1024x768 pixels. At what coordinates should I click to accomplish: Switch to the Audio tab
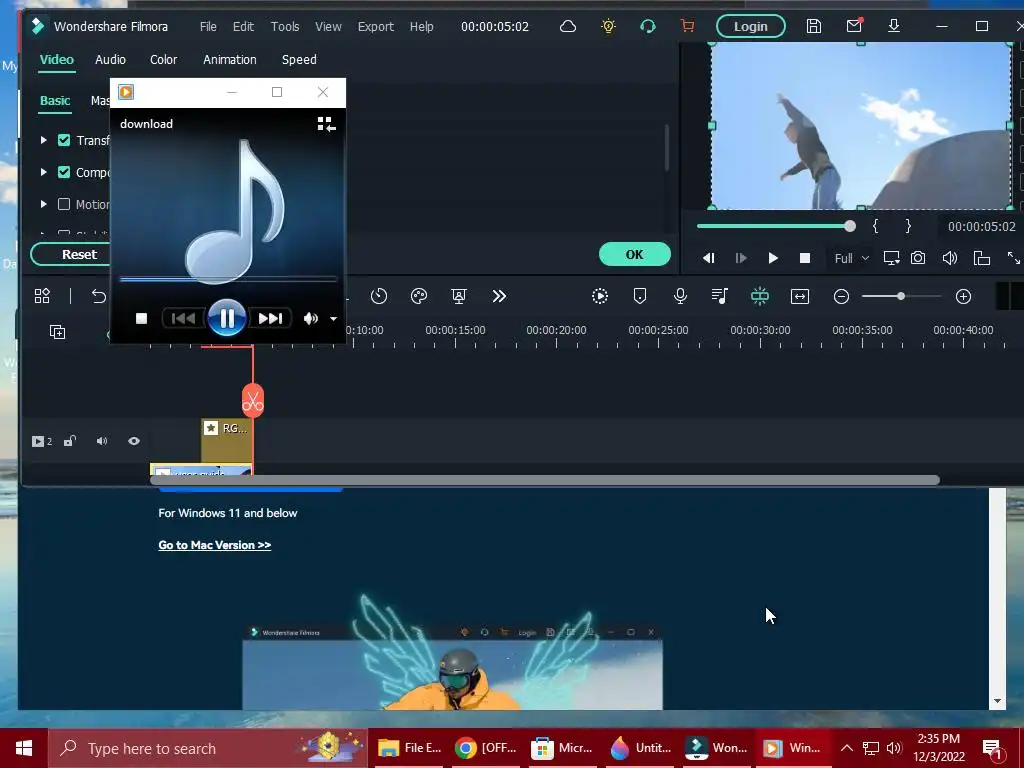pos(110,59)
